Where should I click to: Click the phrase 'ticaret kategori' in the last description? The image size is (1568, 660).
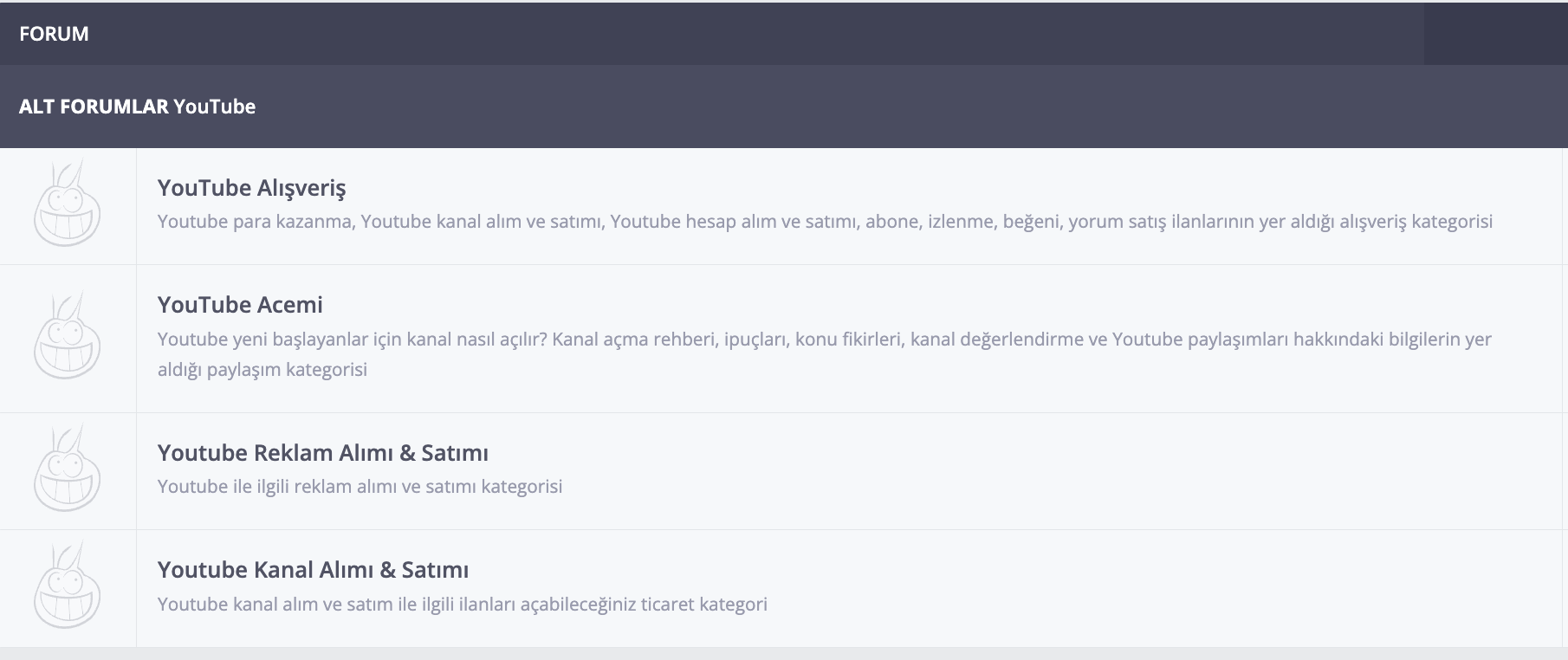(x=703, y=605)
